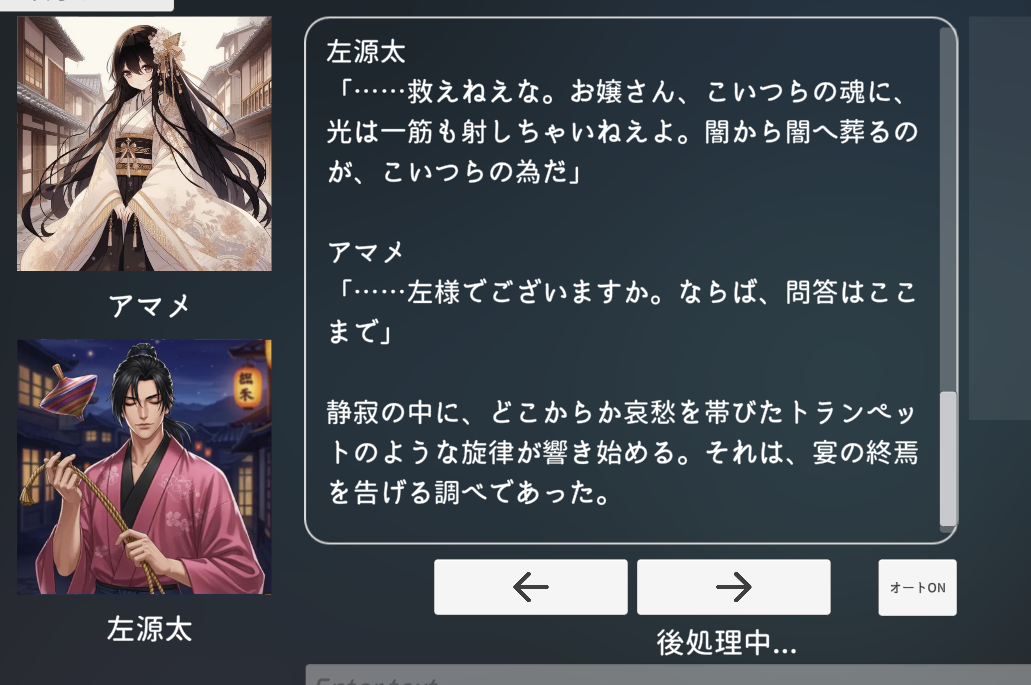Click the 左源太 speaker name in the dialogue log
Screen dimensions: 1031x685
click(x=366, y=52)
